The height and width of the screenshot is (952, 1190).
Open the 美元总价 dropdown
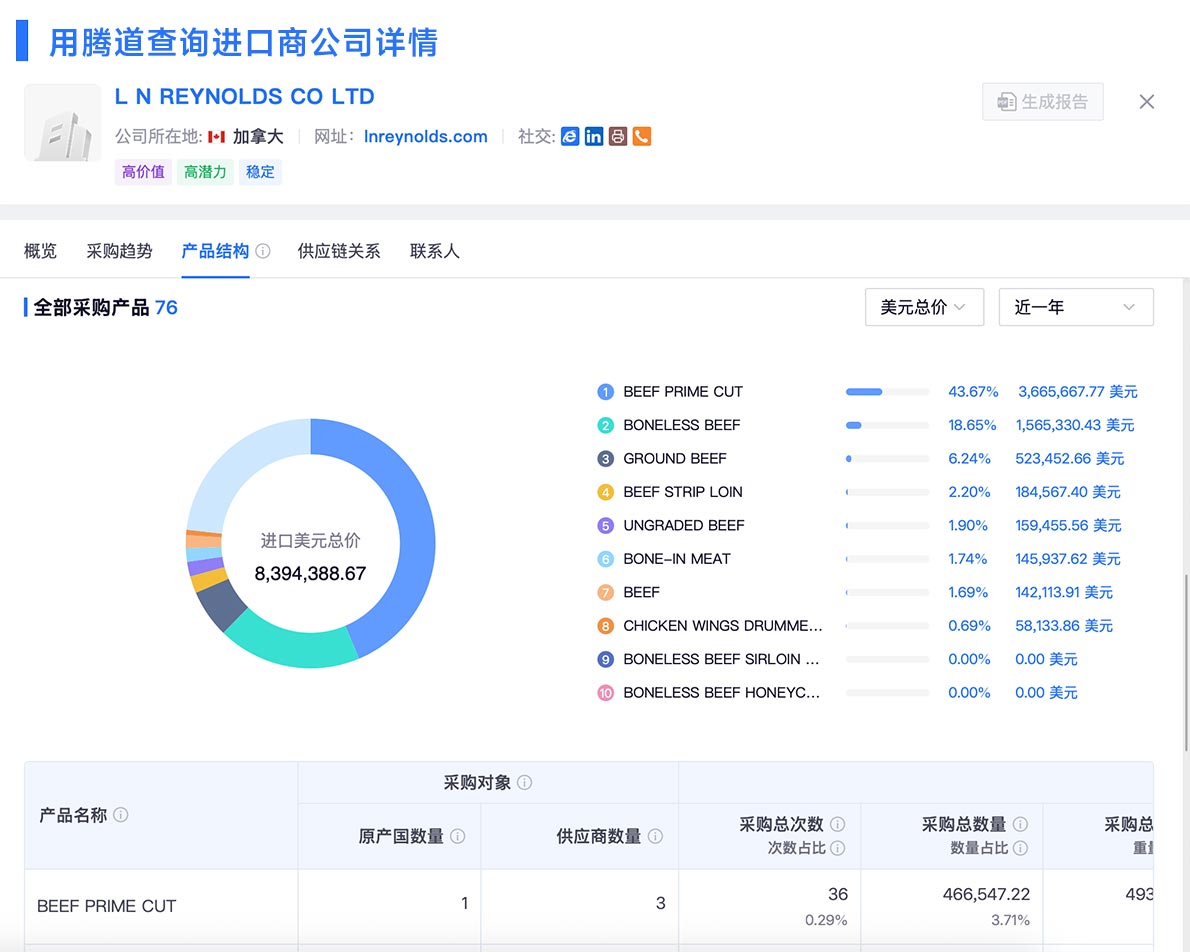coord(923,307)
